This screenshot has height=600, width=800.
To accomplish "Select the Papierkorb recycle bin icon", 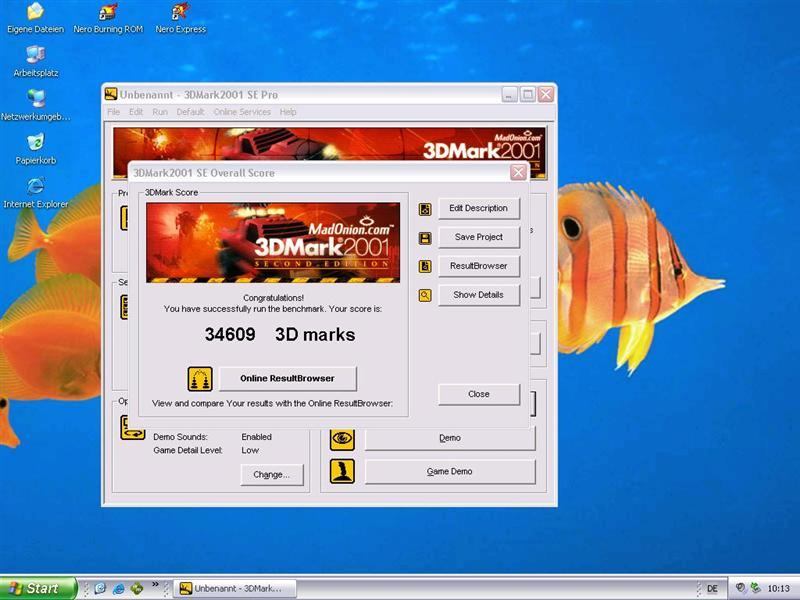I will coord(36,149).
